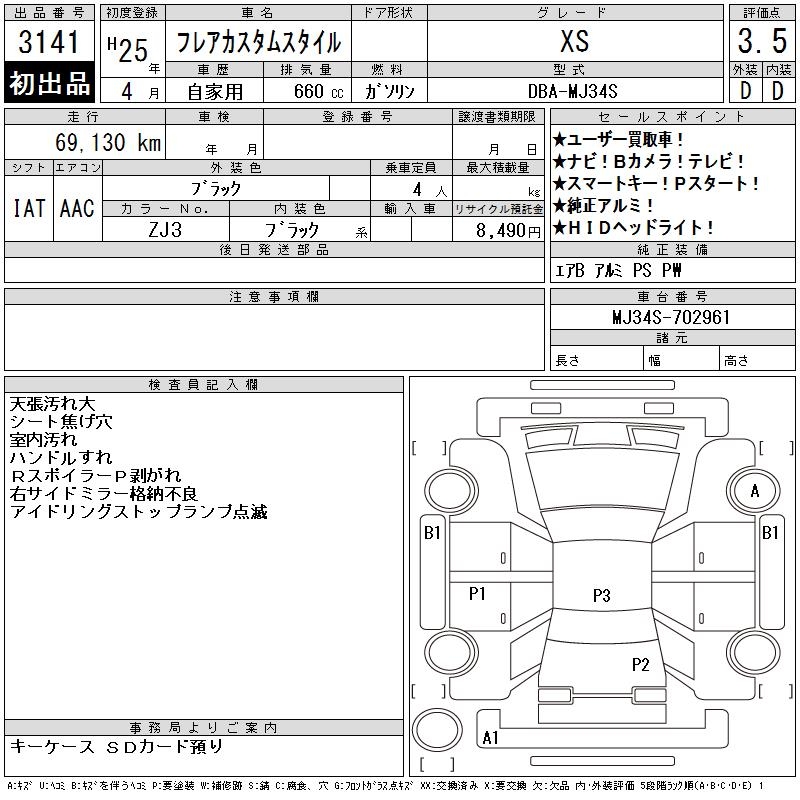Click the model code DBA-MJ34S

tap(572, 91)
